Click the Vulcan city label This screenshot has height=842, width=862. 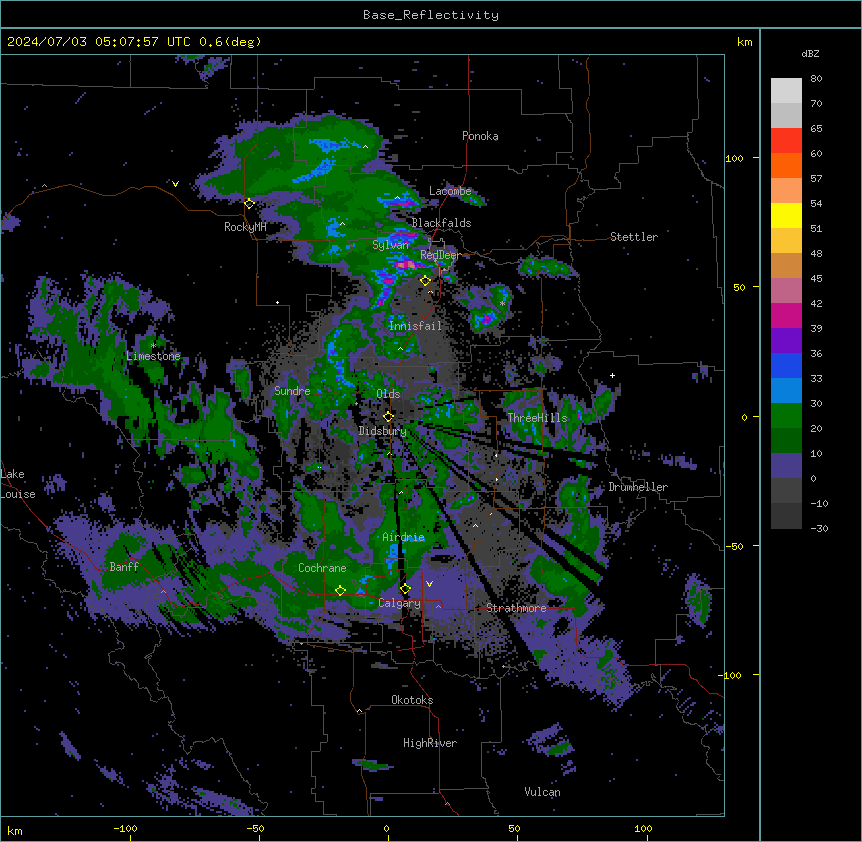coord(542,792)
